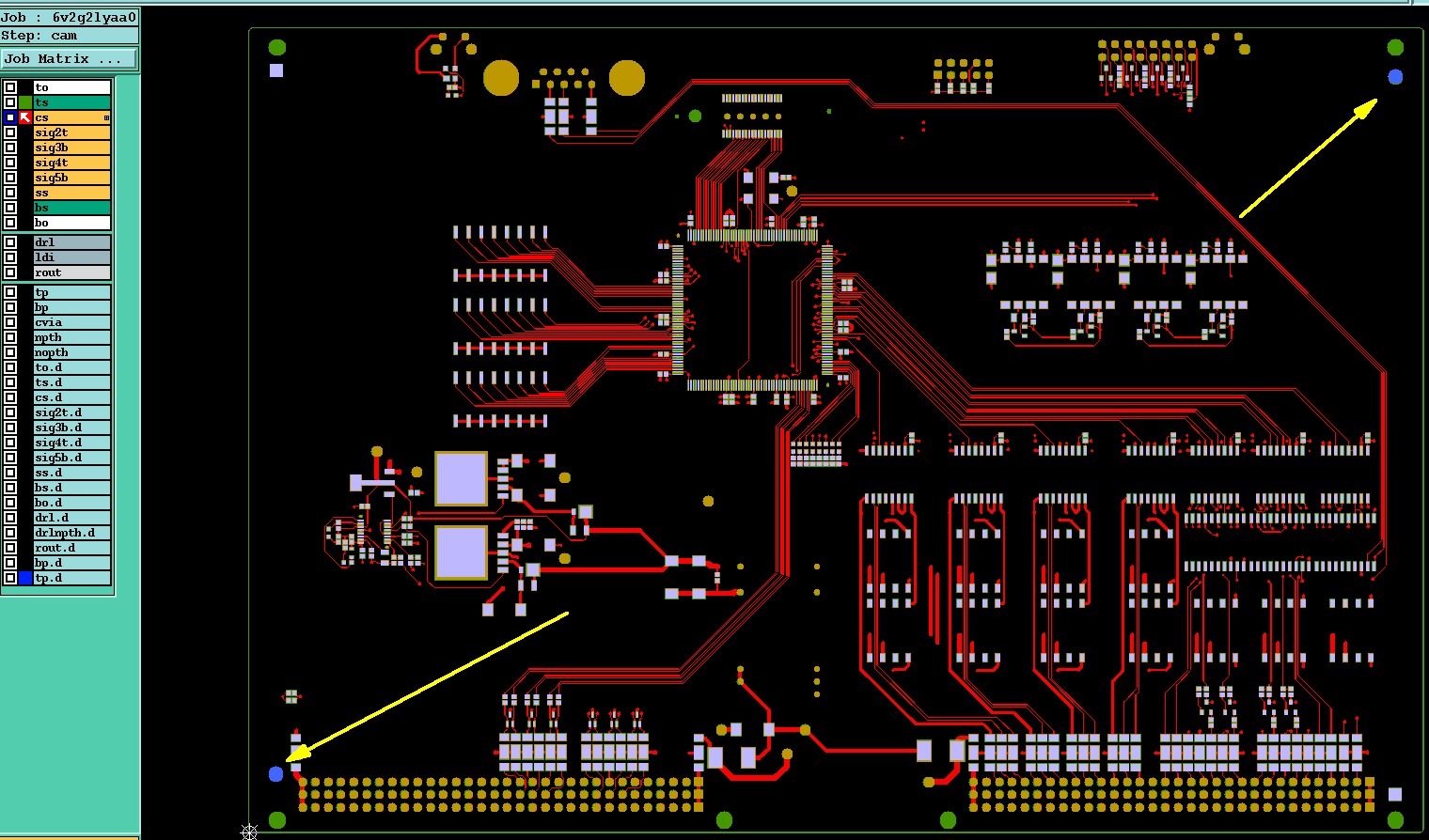The image size is (1429, 840).
Task: Show the 'bs' layer via its checkbox
Action: tap(10, 208)
